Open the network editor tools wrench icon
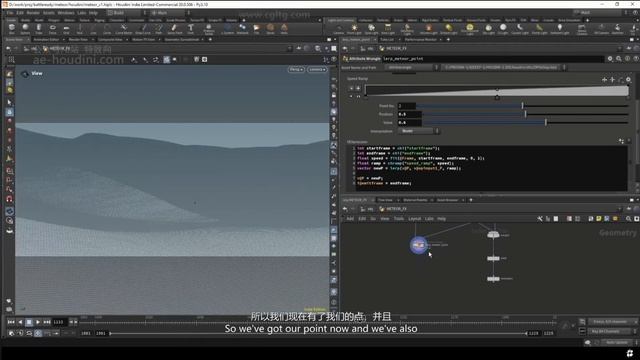Viewport: 640px width, 360px height. 540,219
